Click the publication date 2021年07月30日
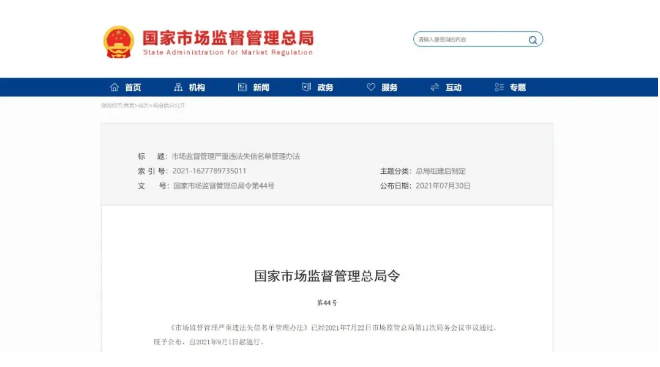The image size is (660, 367). 443,186
